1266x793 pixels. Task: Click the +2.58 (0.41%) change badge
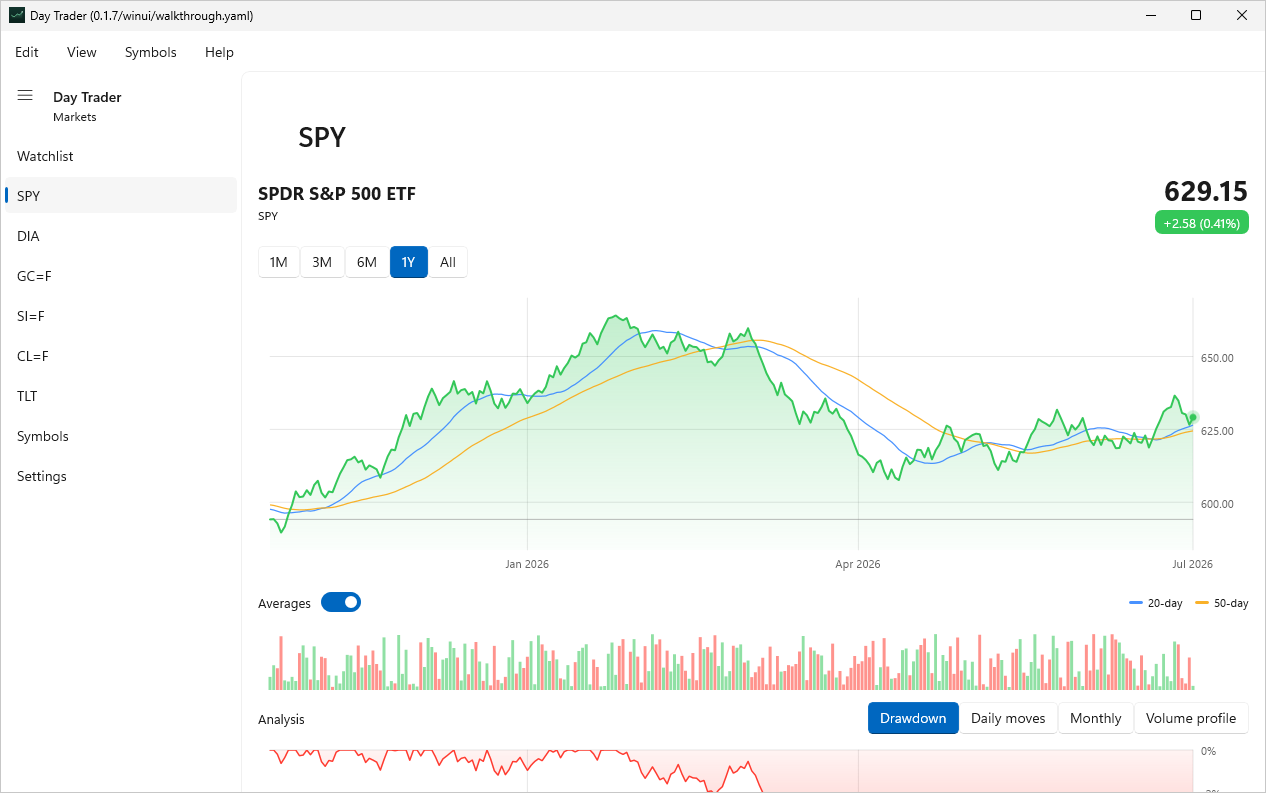tap(1201, 223)
